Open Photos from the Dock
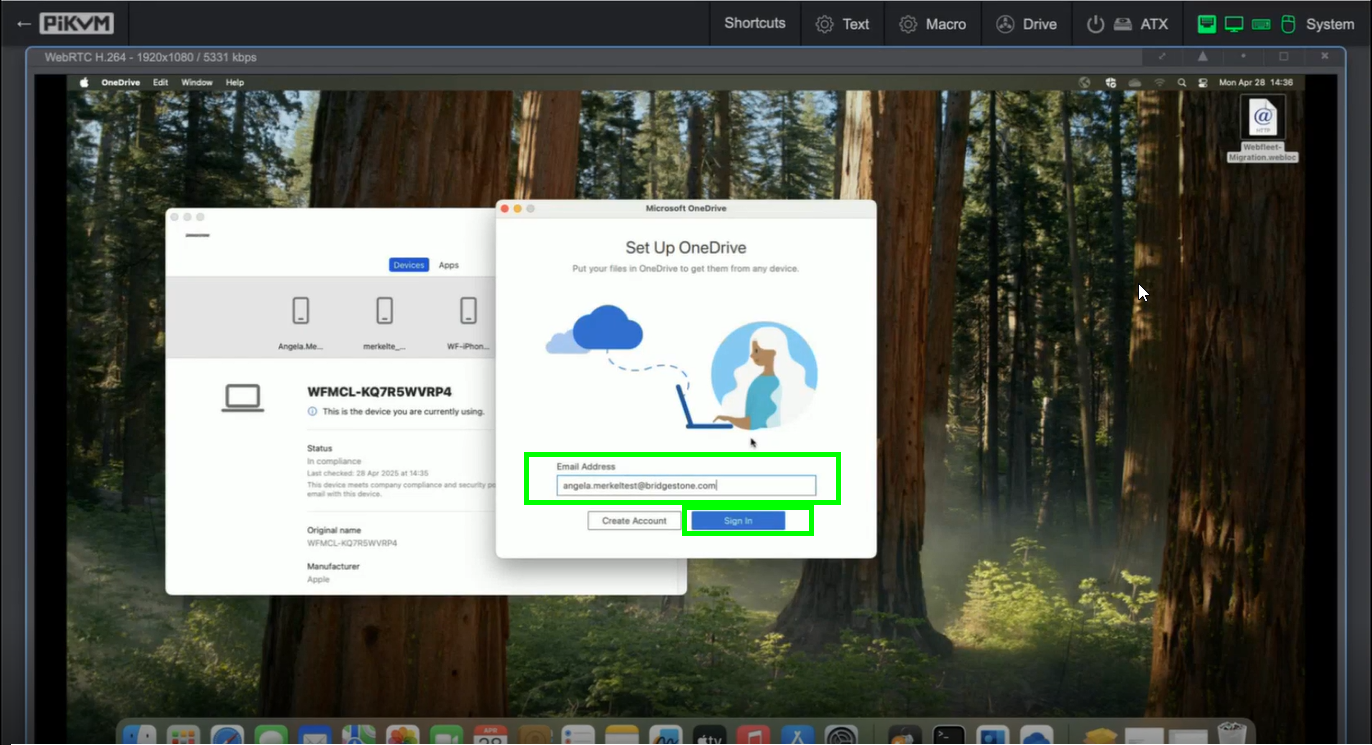Screen dimensions: 1372x745 click(x=403, y=736)
